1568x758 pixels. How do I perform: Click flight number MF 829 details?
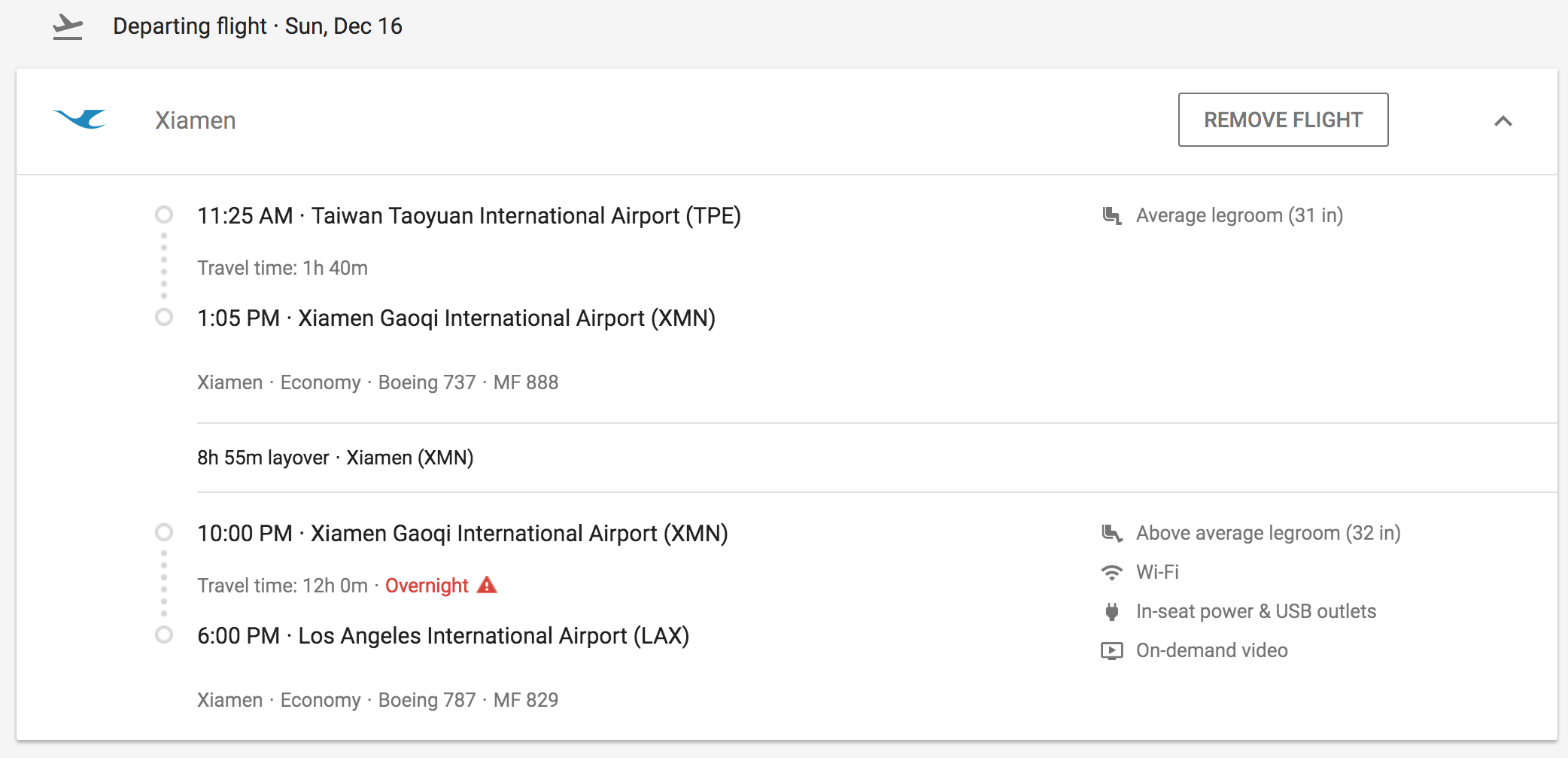pos(525,700)
